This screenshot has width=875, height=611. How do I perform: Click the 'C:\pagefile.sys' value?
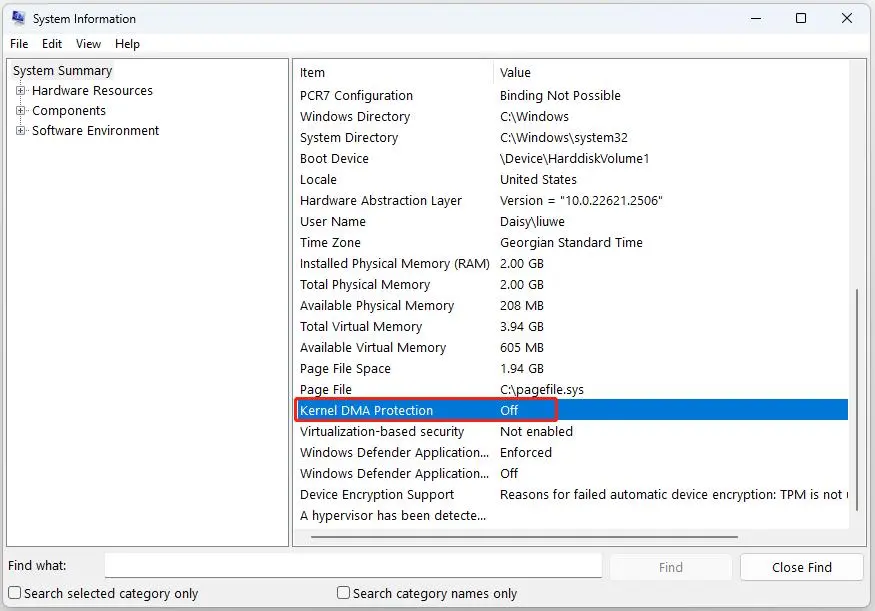click(x=541, y=389)
